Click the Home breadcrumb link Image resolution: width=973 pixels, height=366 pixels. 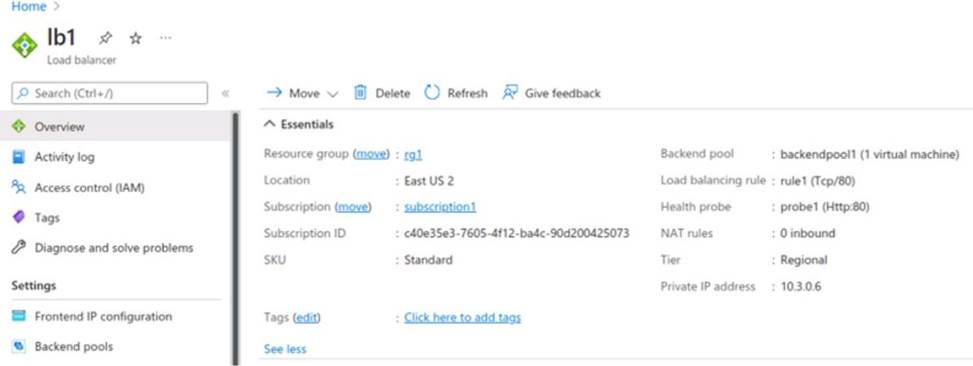pos(29,7)
